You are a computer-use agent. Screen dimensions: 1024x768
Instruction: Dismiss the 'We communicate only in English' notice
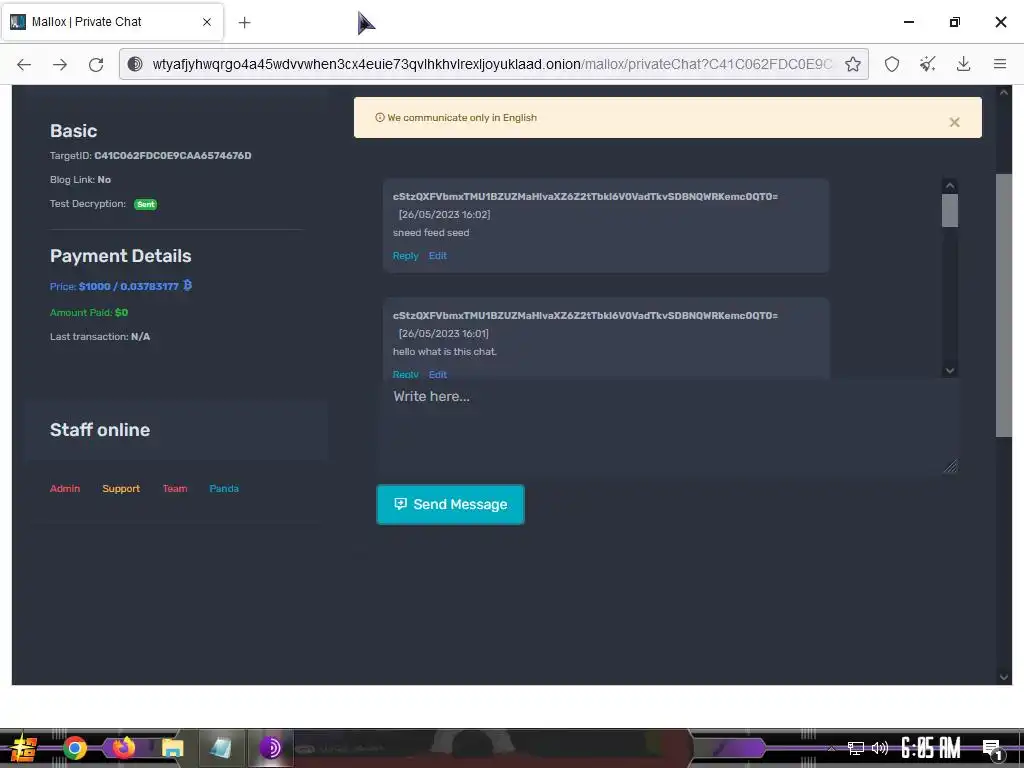click(954, 122)
